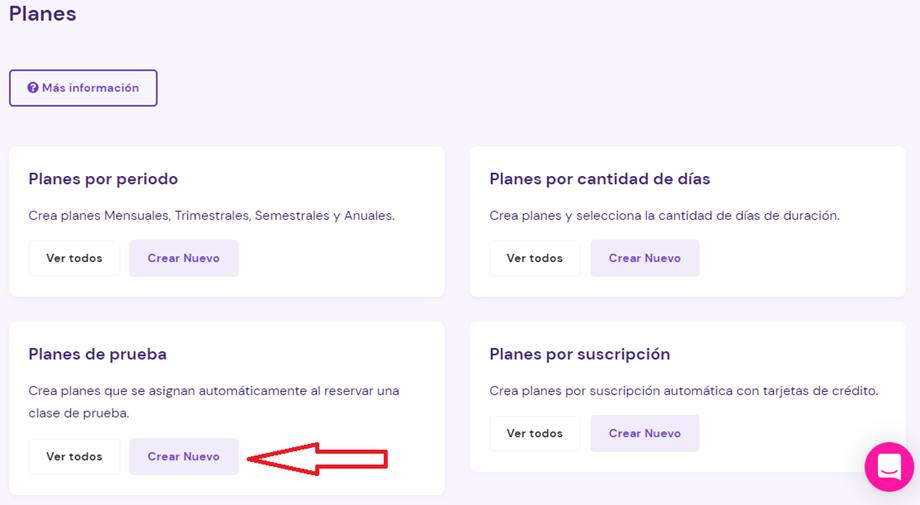Click the cantidad de días de duración description

[664, 216]
